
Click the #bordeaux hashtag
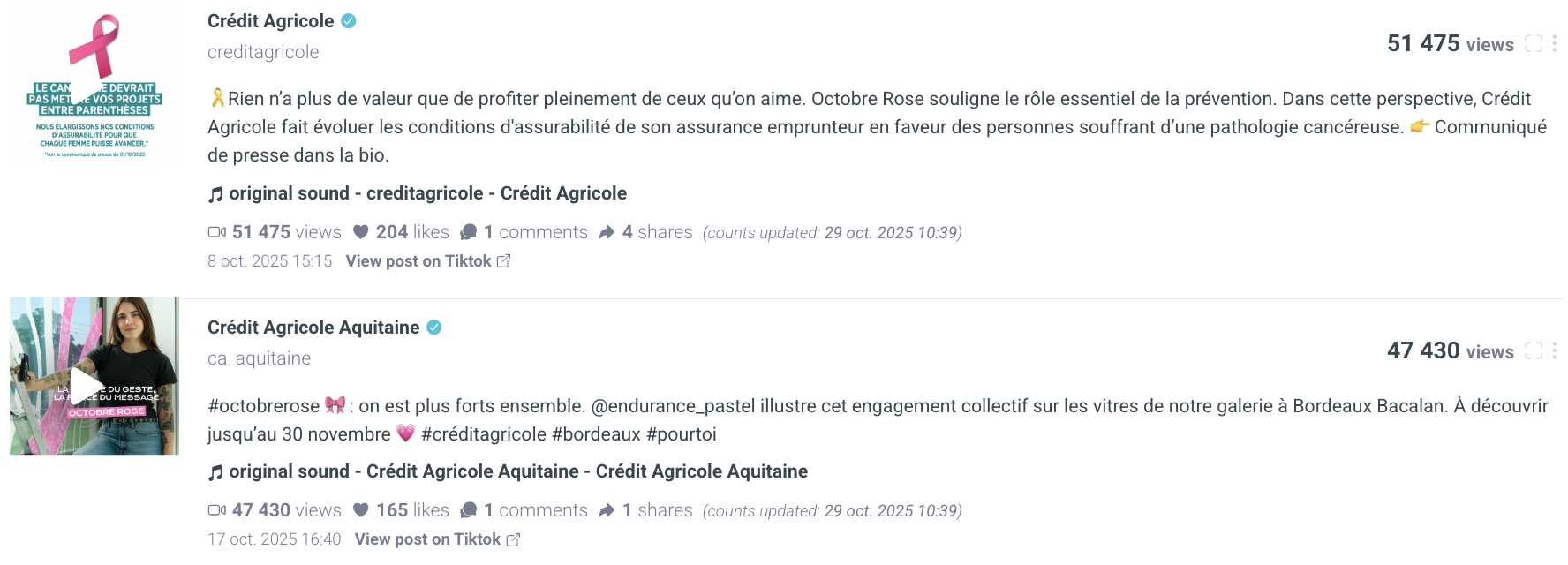(597, 433)
